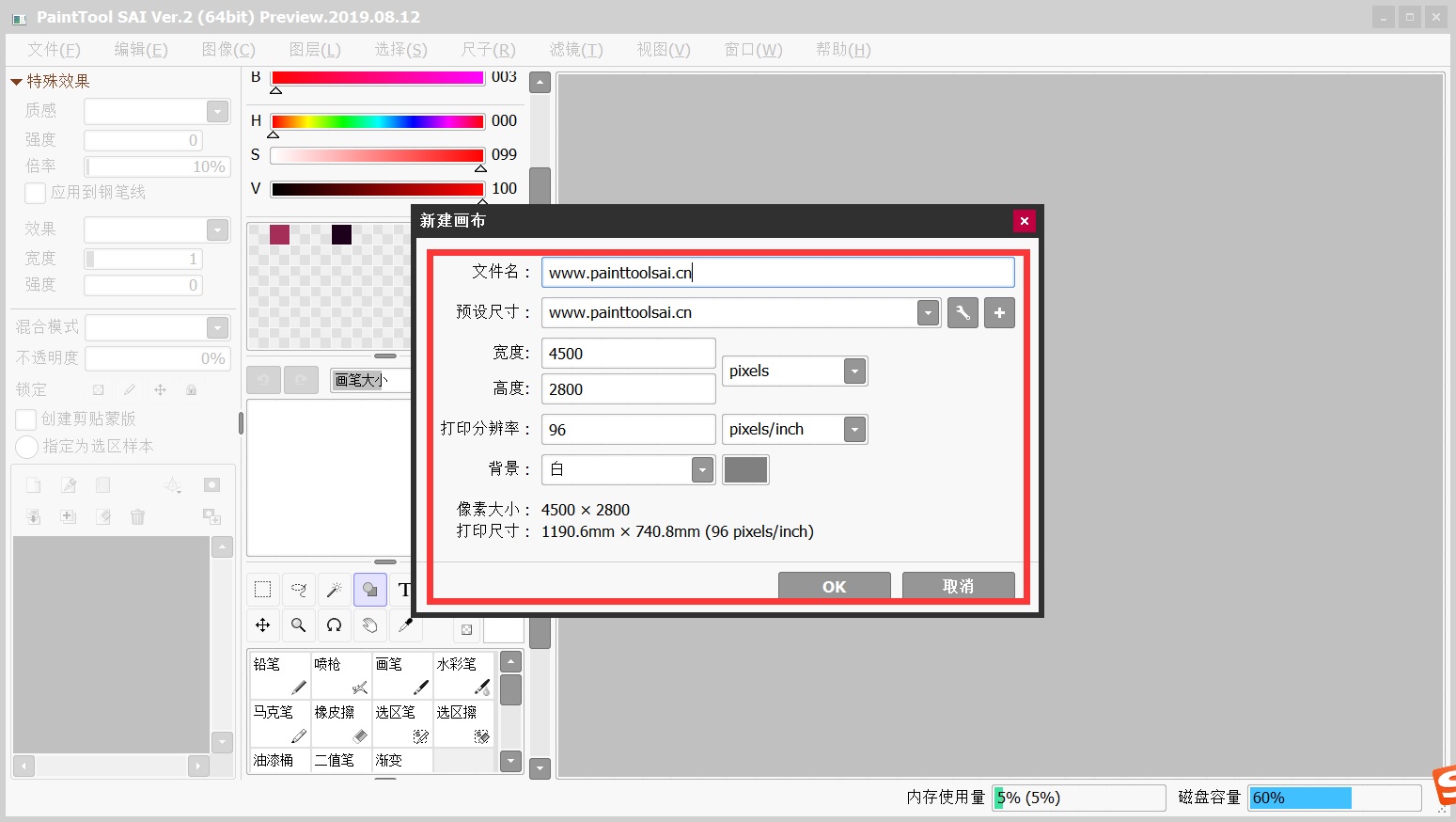The width and height of the screenshot is (1456, 822).
Task: Click the 文件名 text field
Action: (x=777, y=273)
